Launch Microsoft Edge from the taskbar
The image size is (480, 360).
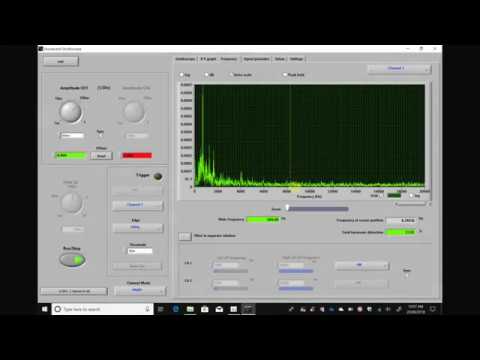(x=176, y=309)
